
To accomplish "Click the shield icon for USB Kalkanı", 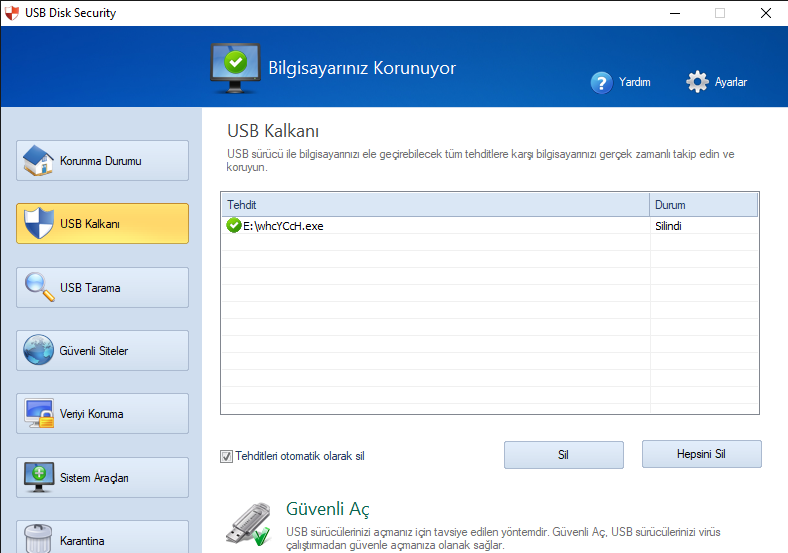I will click(39, 223).
